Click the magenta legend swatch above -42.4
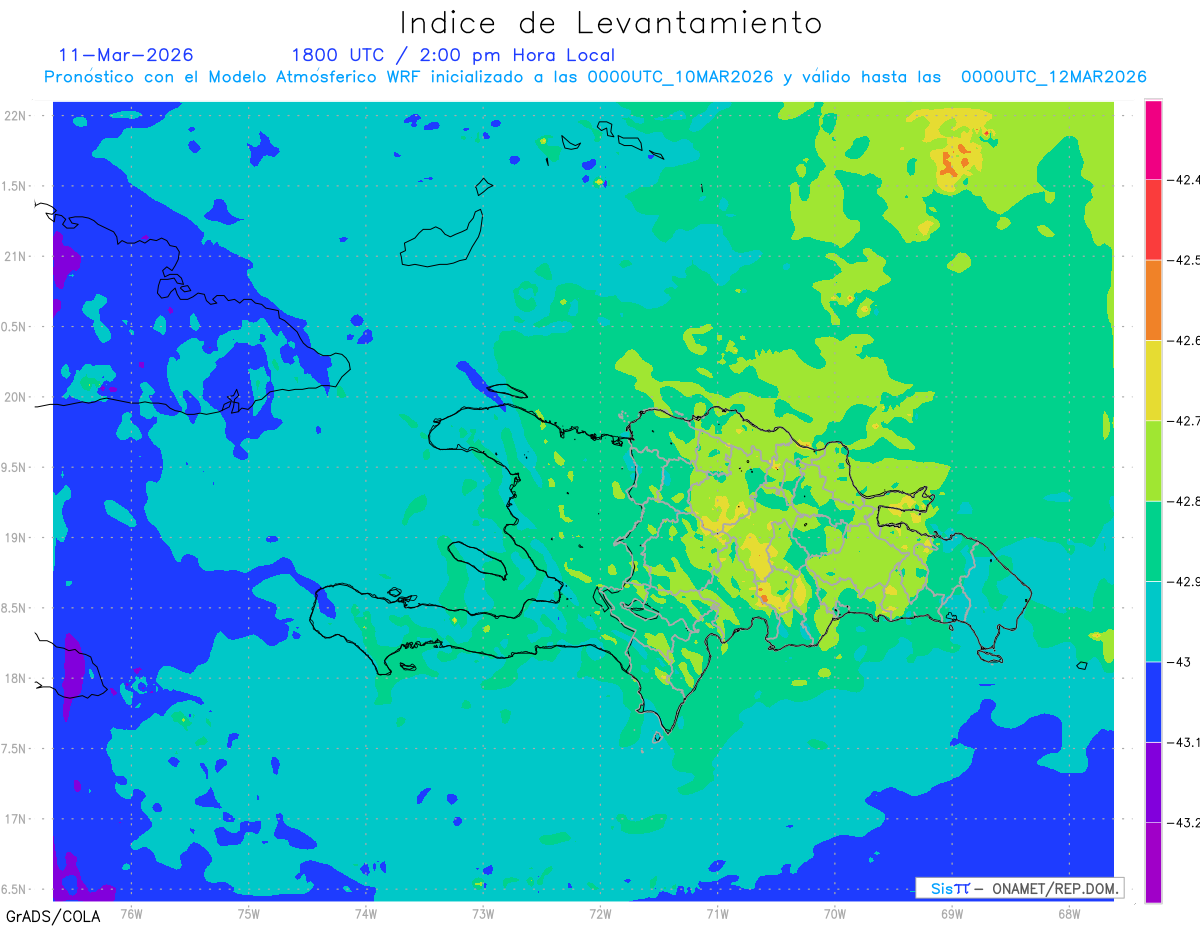The width and height of the screenshot is (1200, 927). coord(1153,139)
